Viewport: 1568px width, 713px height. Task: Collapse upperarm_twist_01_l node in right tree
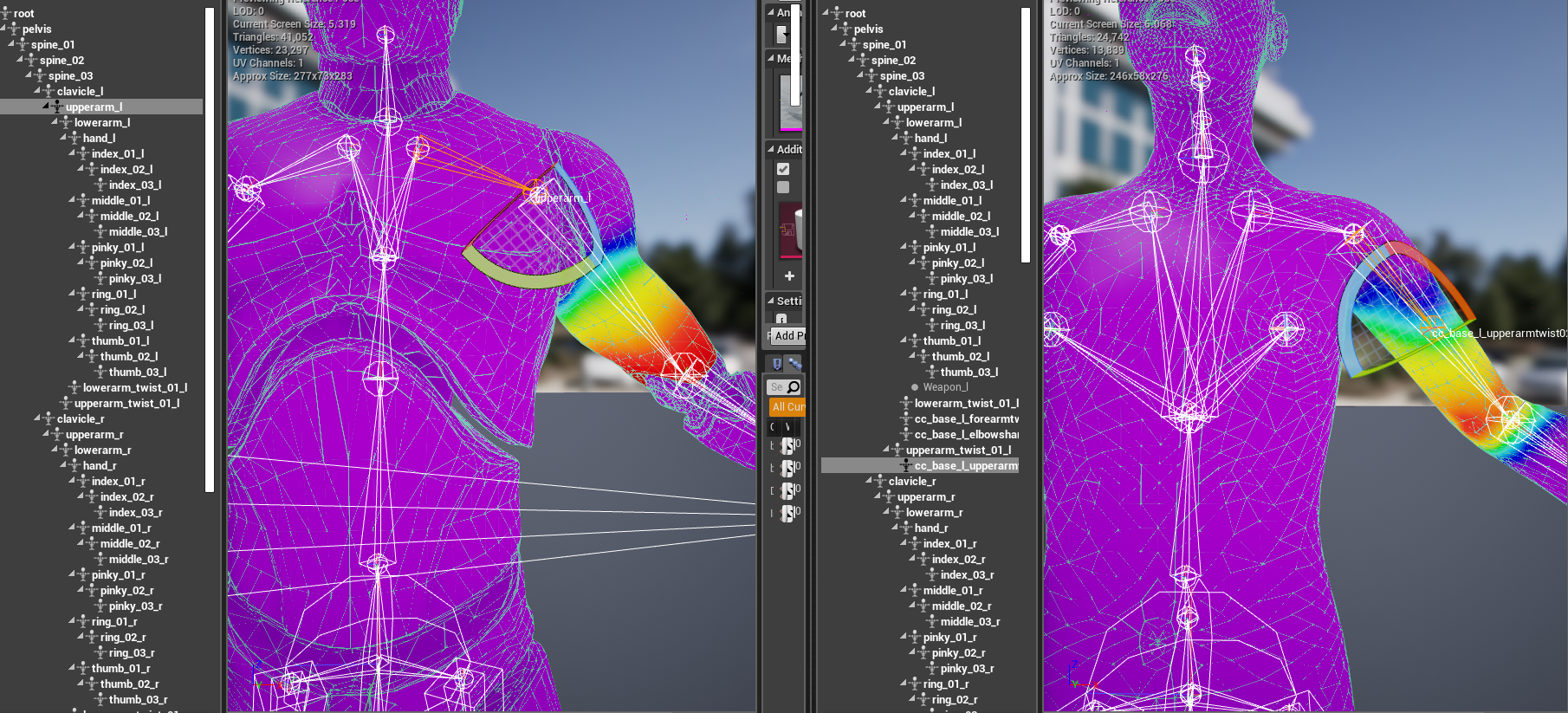(887, 450)
